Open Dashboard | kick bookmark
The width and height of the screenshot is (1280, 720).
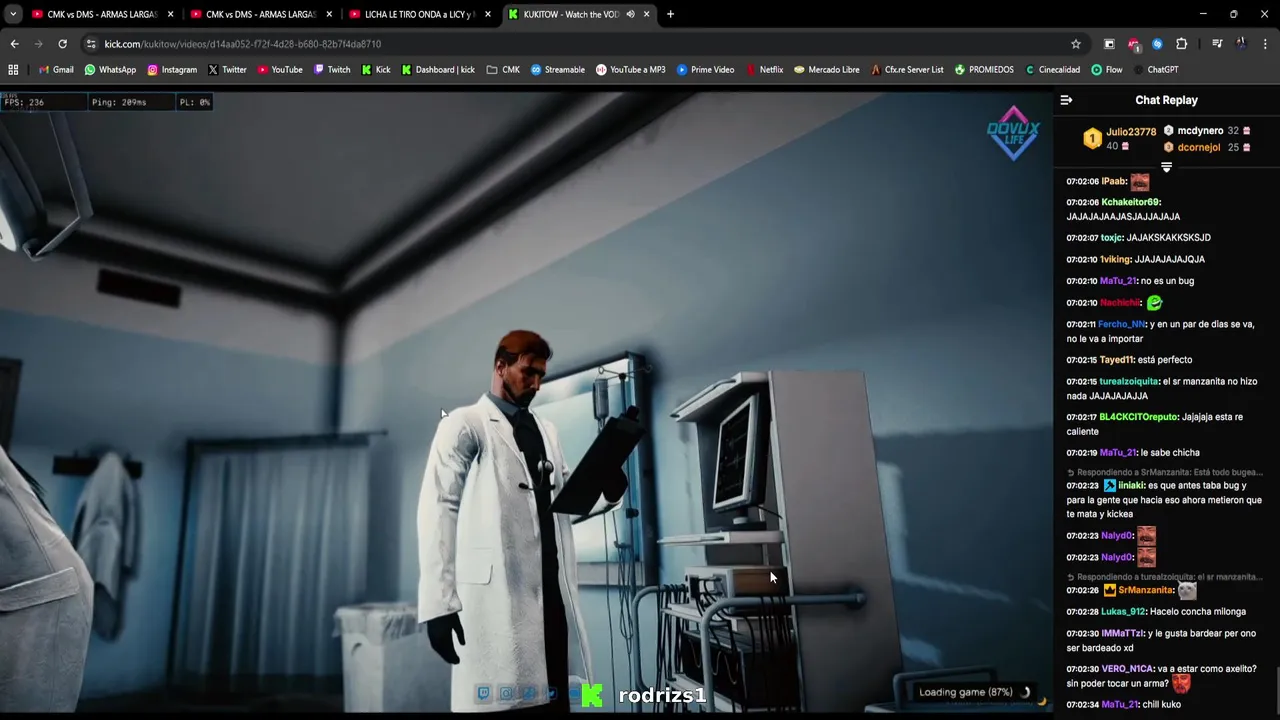point(438,70)
